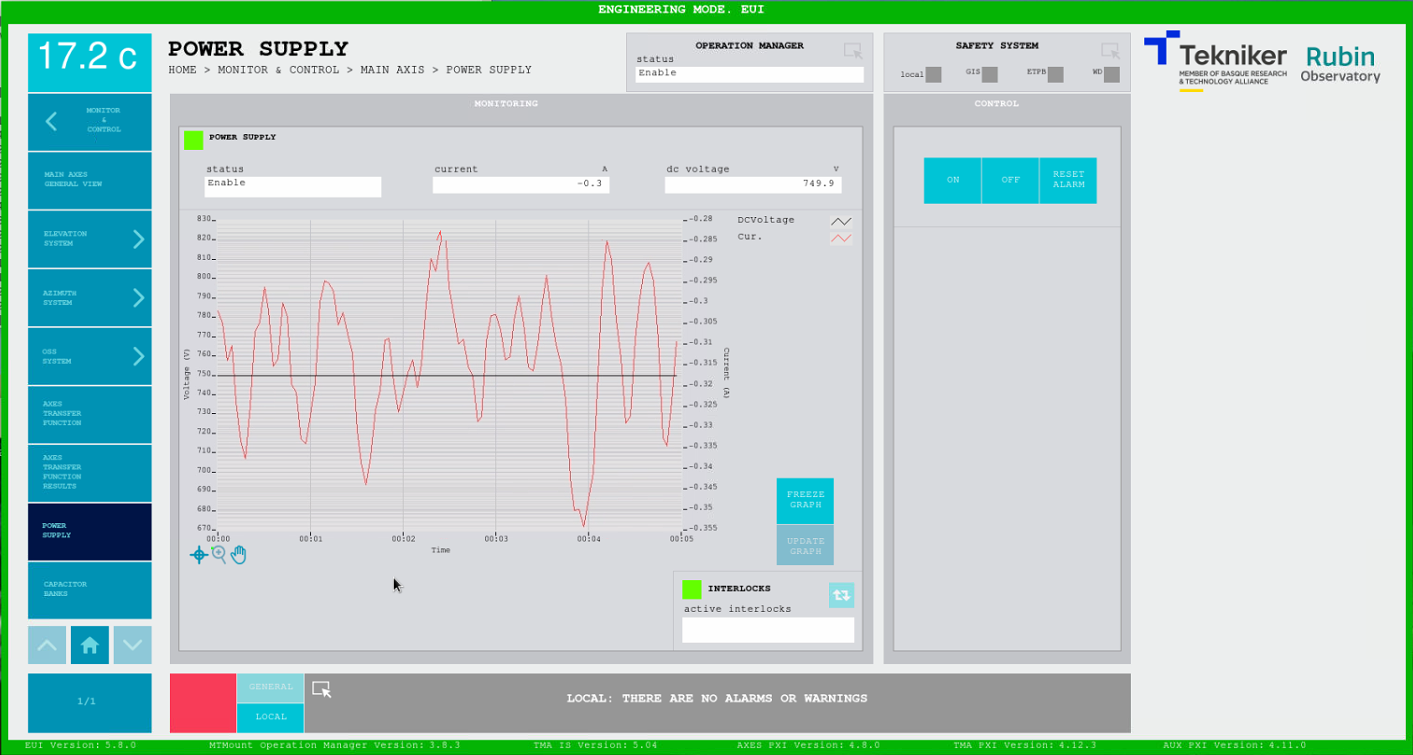Open the Safety System pop-out icon

point(1110,51)
